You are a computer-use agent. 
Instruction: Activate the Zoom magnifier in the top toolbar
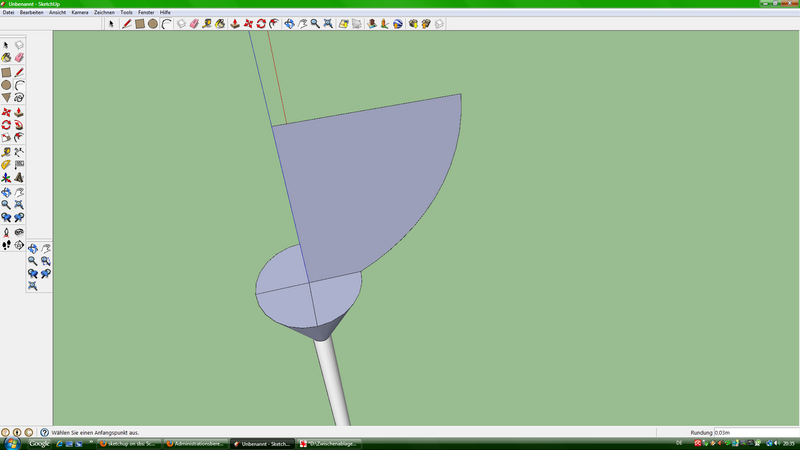314,23
